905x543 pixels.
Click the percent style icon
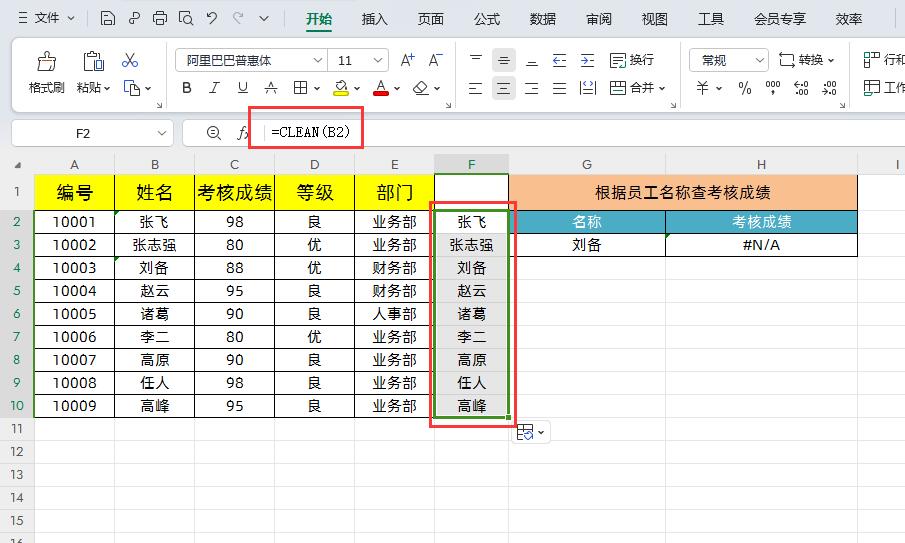745,88
